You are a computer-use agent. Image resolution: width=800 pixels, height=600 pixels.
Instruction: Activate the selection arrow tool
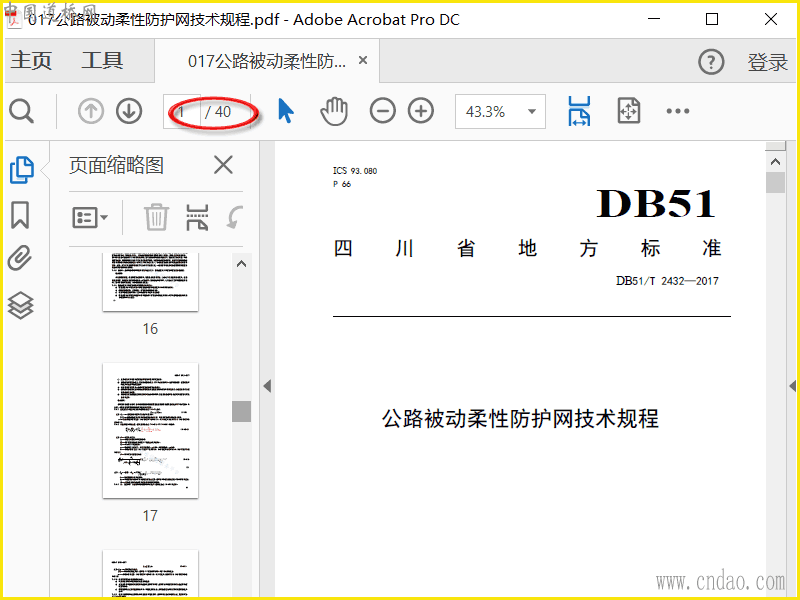click(x=286, y=111)
